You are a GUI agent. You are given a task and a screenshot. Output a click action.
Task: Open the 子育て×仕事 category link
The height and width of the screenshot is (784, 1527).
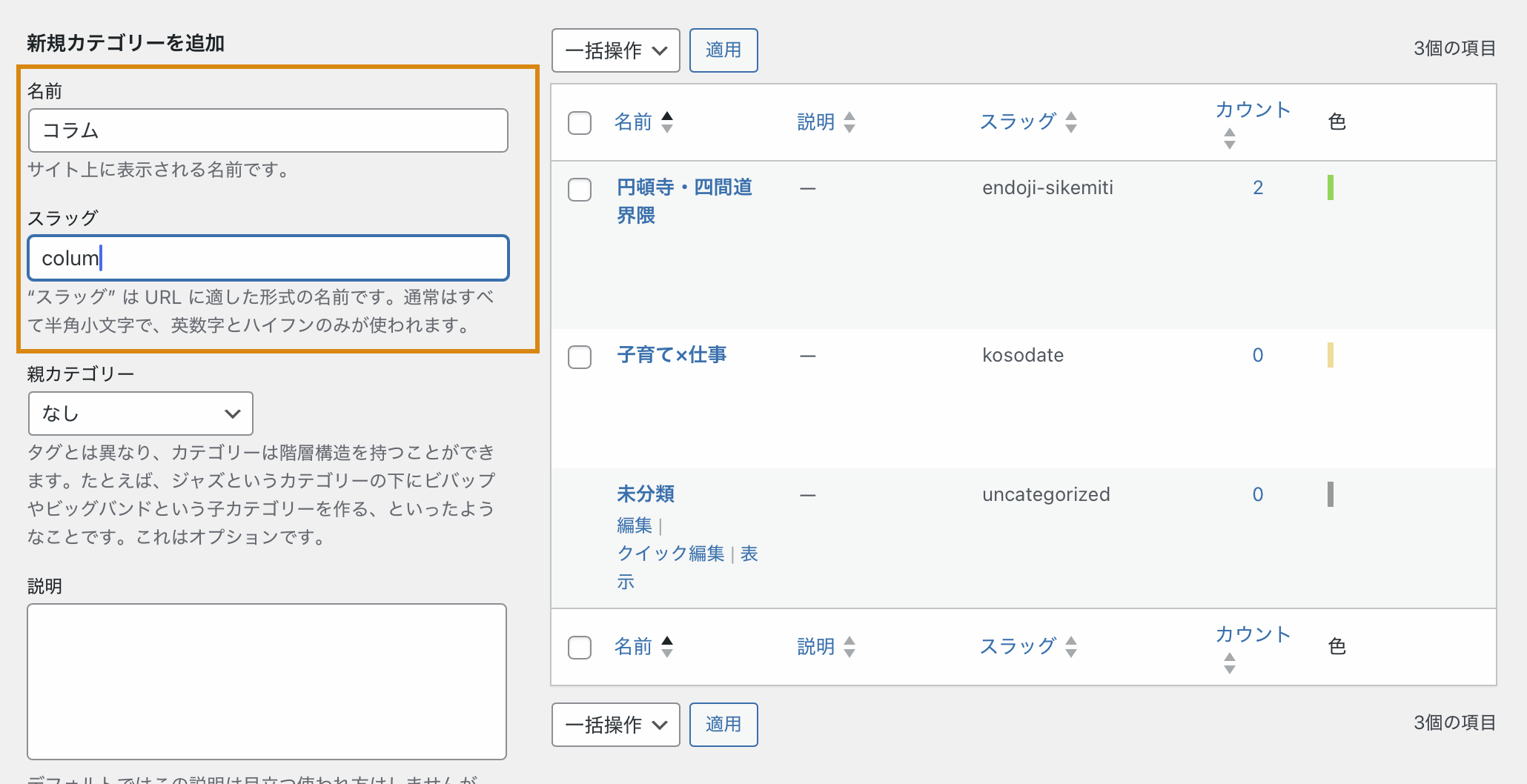click(672, 355)
